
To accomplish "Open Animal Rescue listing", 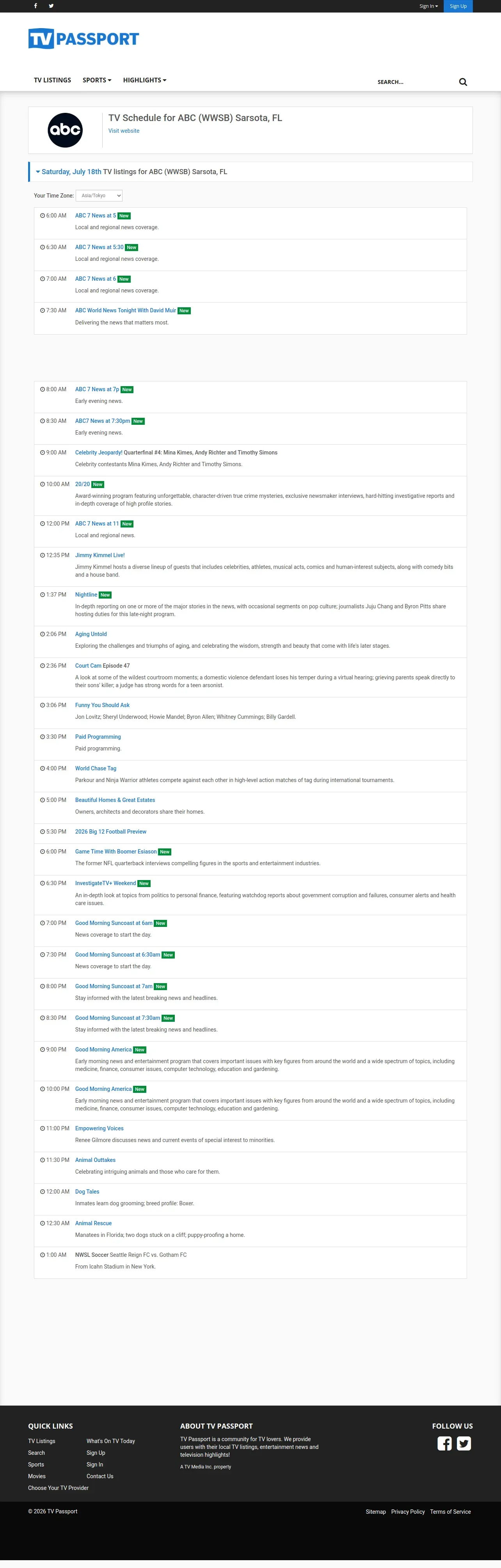I will [94, 1224].
